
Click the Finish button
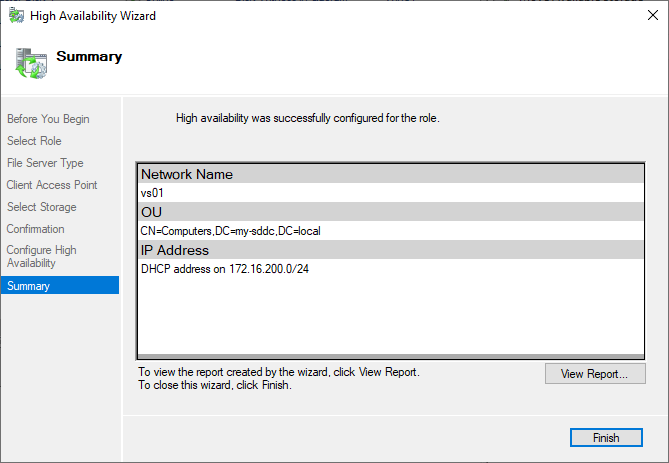point(607,438)
